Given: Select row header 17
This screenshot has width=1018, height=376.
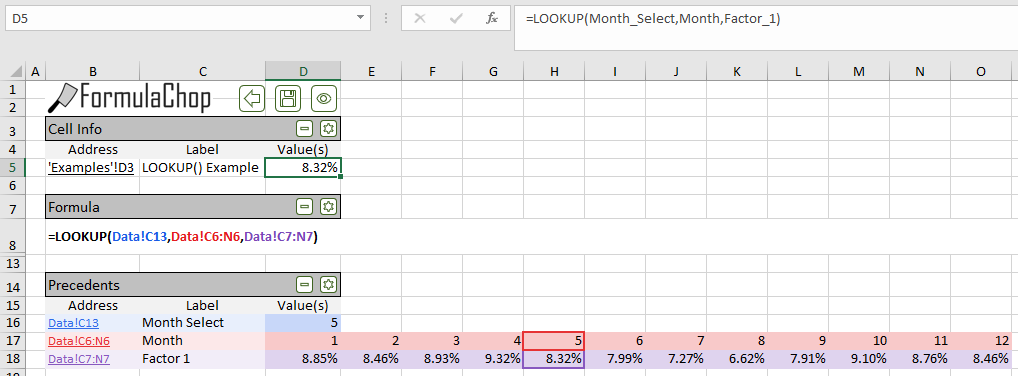Looking at the screenshot, I should [x=12, y=340].
